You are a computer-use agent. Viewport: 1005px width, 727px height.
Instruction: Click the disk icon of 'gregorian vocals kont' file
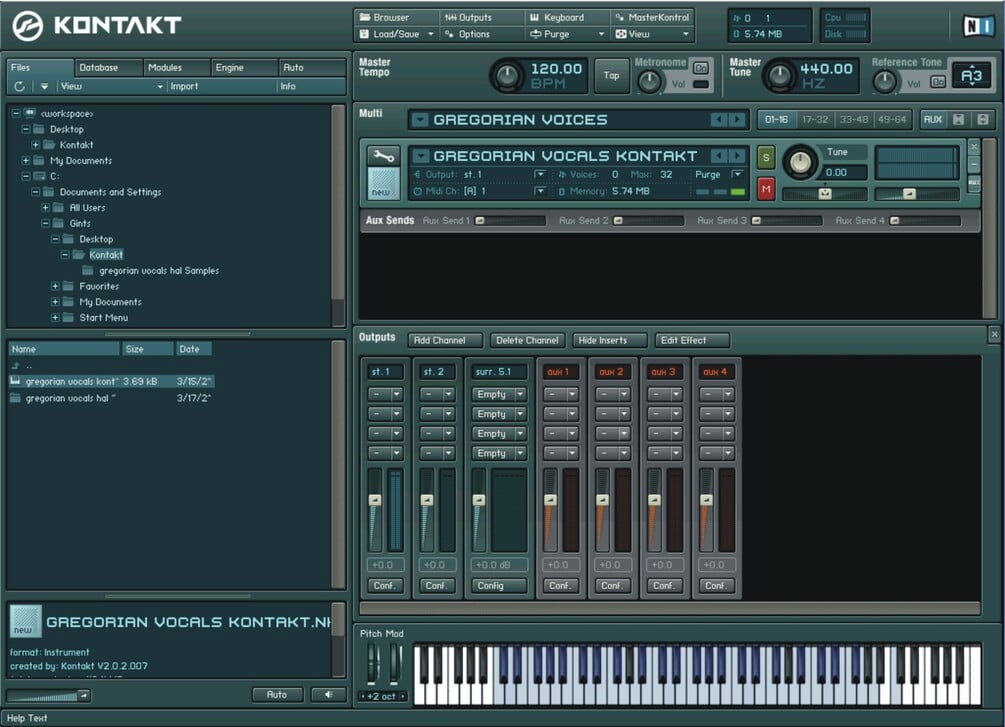(x=15, y=381)
